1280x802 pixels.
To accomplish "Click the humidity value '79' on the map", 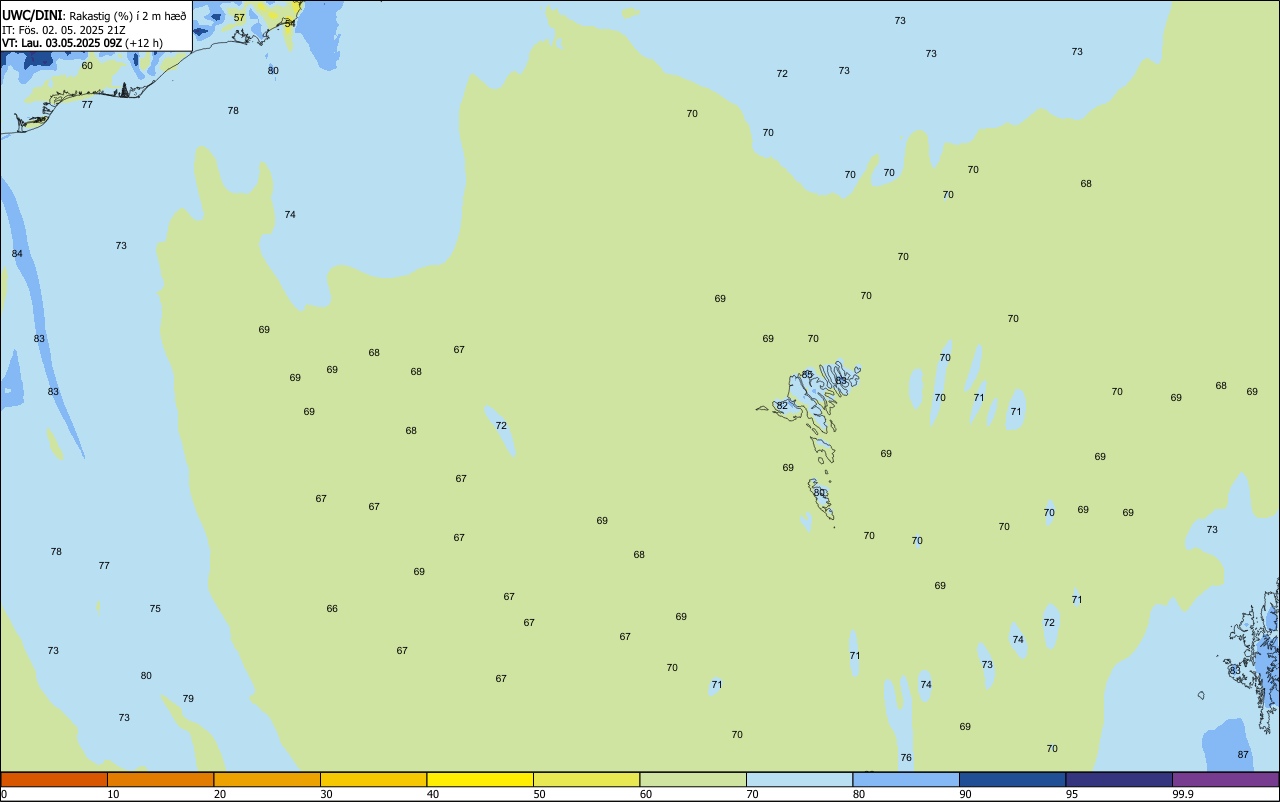I will point(188,699).
